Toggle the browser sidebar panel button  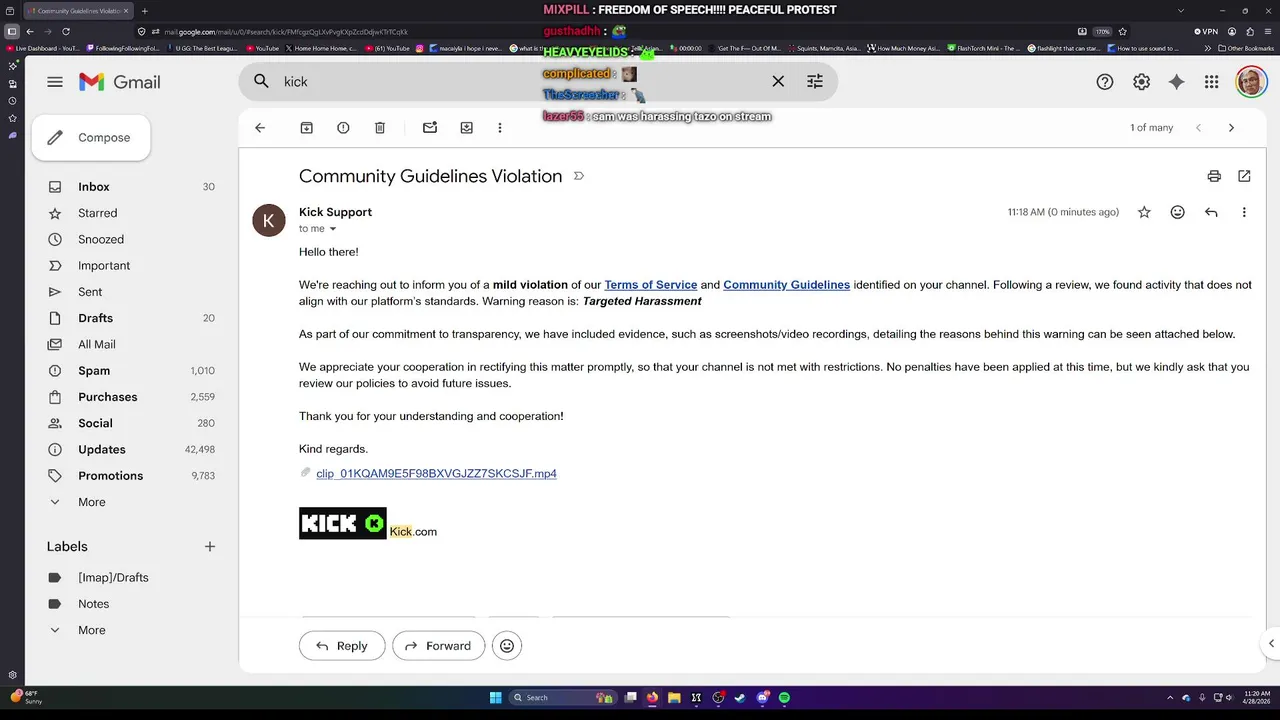click(12, 31)
